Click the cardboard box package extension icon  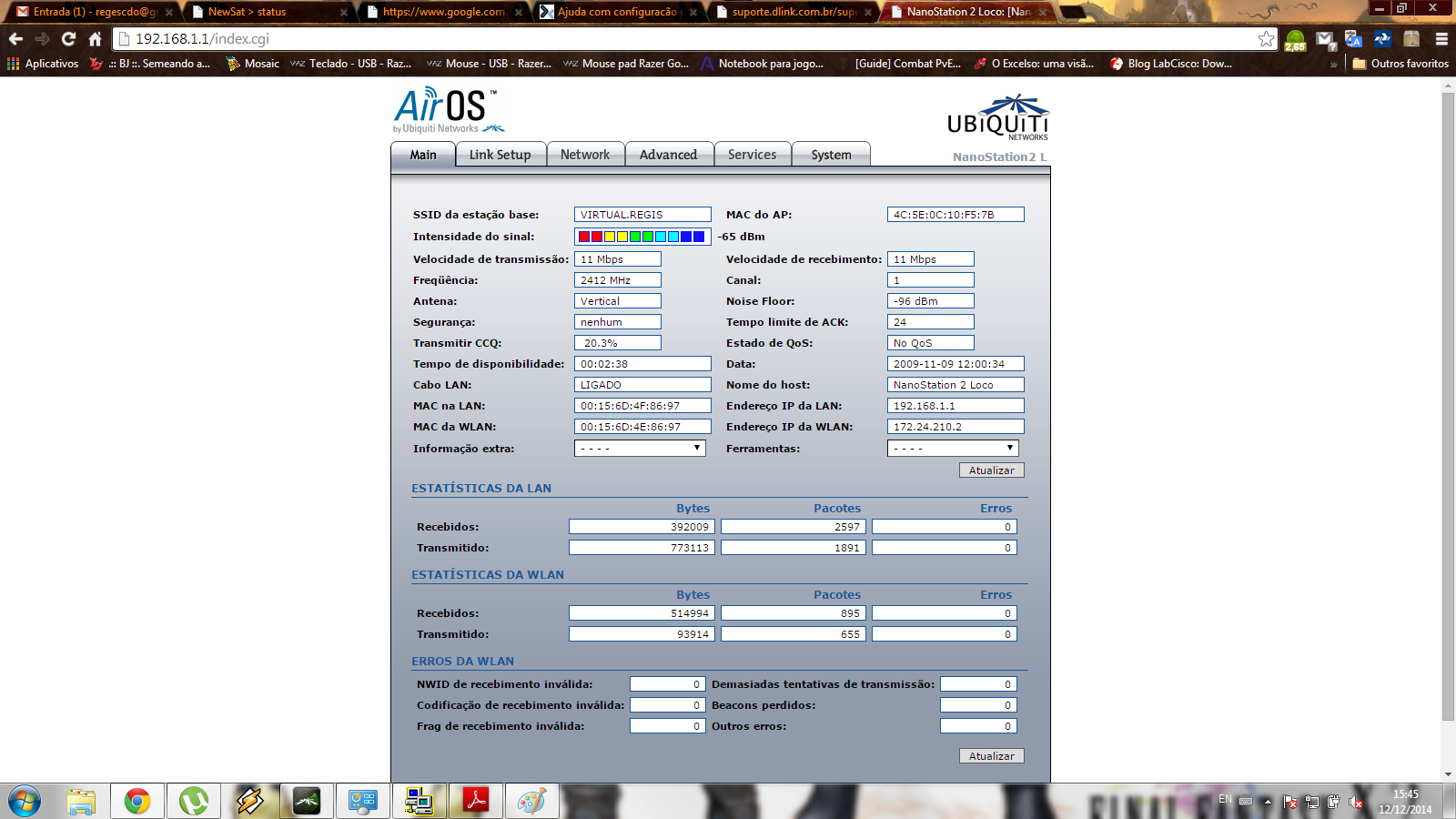(1411, 39)
